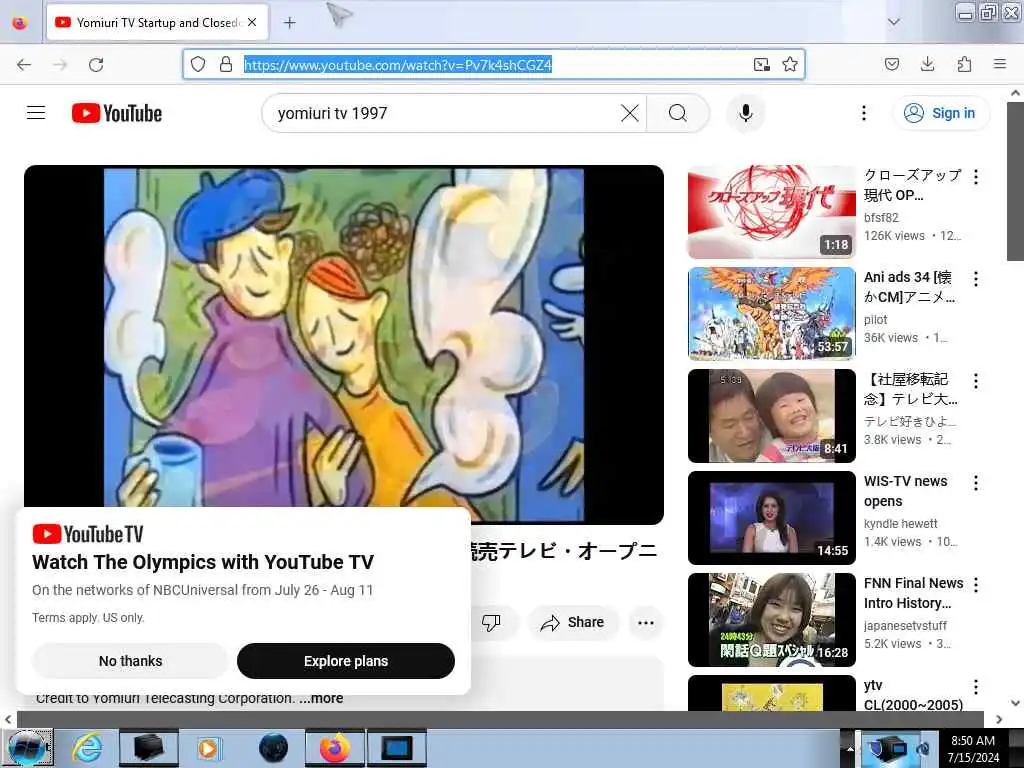Viewport: 1024px width, 768px height.
Task: Open a new browser tab with plus
Action: [289, 23]
